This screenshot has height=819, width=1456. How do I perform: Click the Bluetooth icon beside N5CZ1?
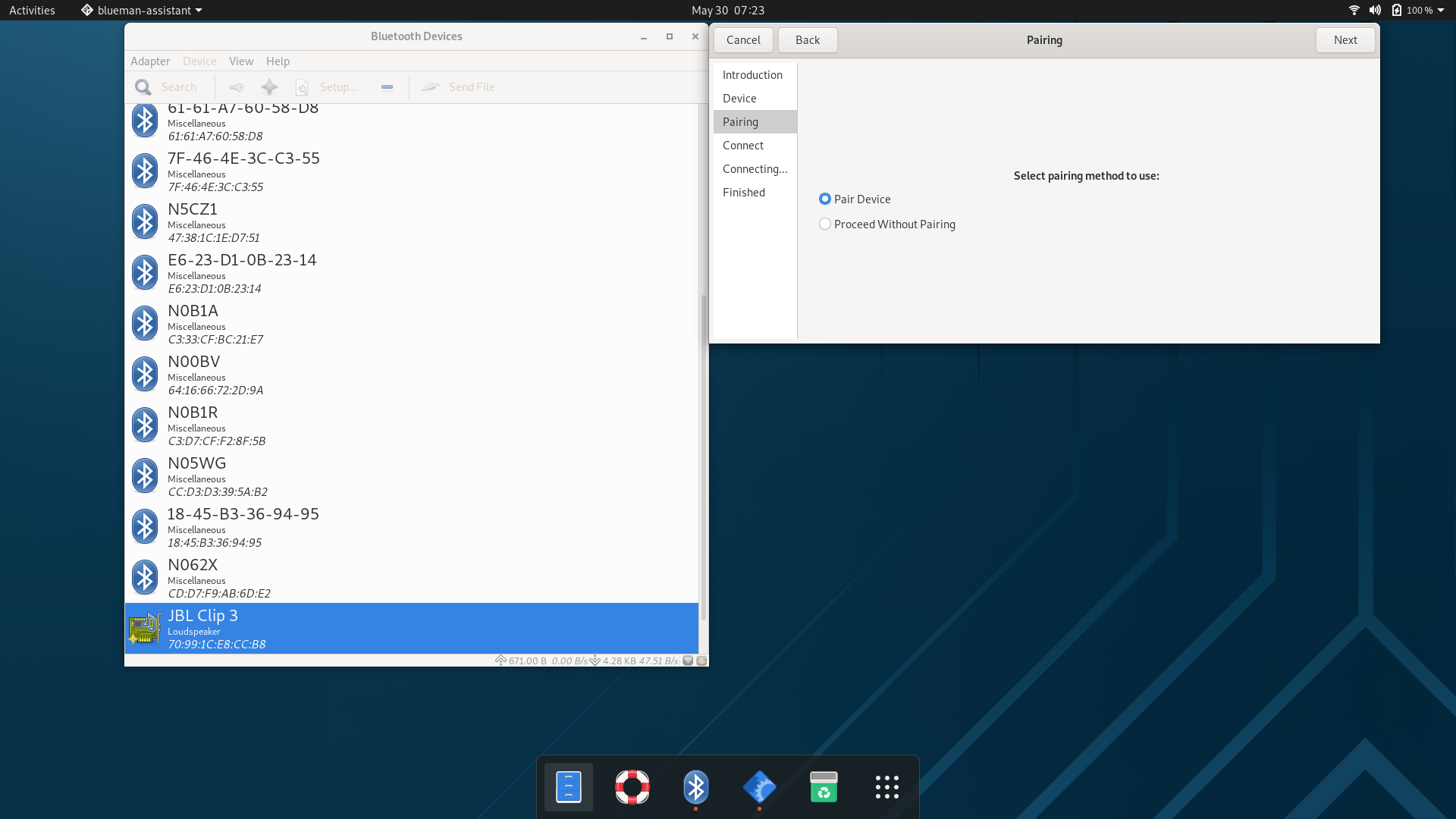pos(145,221)
